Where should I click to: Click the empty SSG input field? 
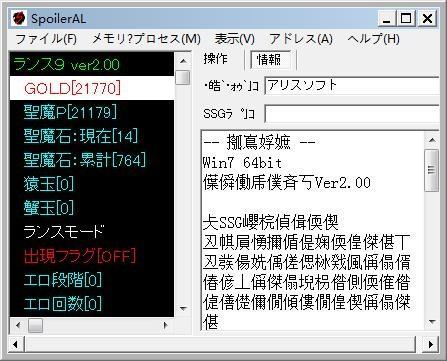coord(352,114)
